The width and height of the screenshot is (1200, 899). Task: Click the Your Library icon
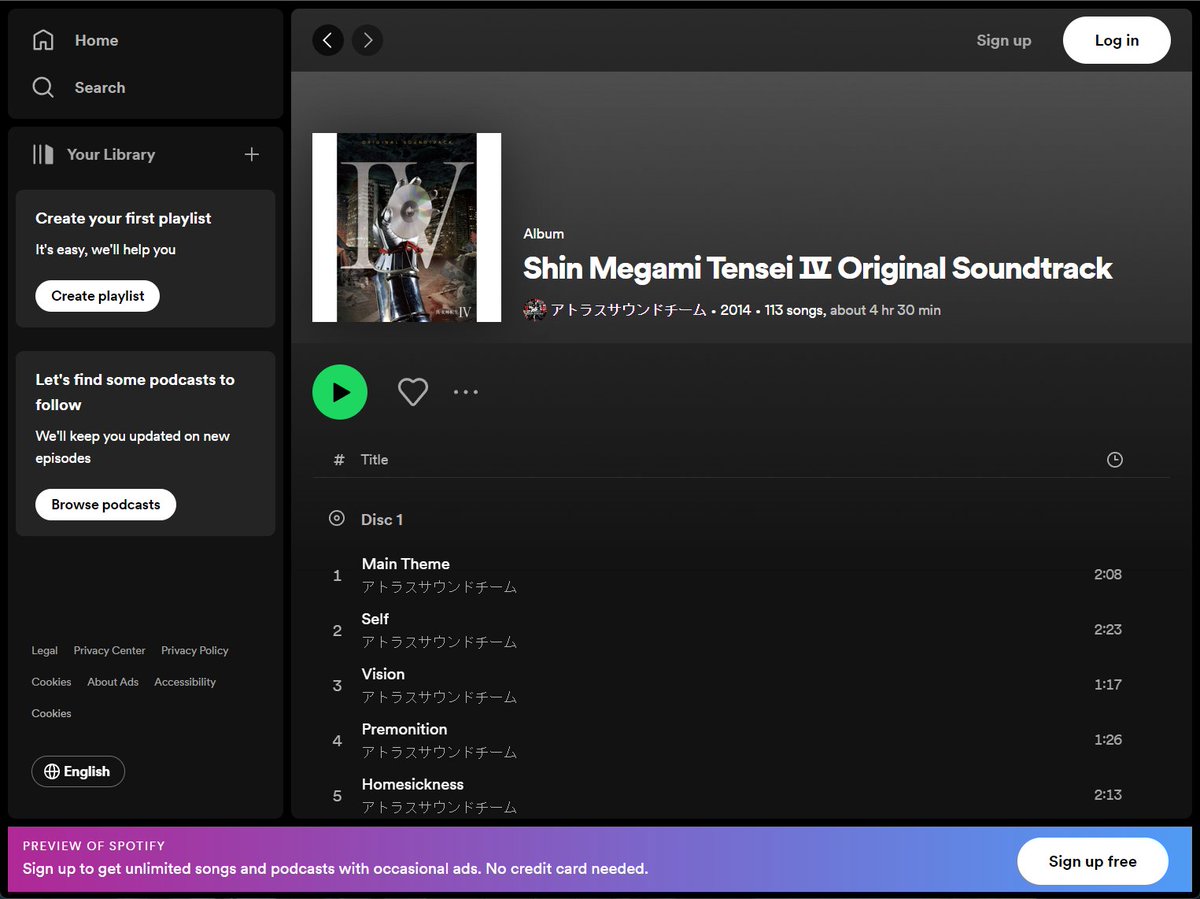pyautogui.click(x=43, y=154)
